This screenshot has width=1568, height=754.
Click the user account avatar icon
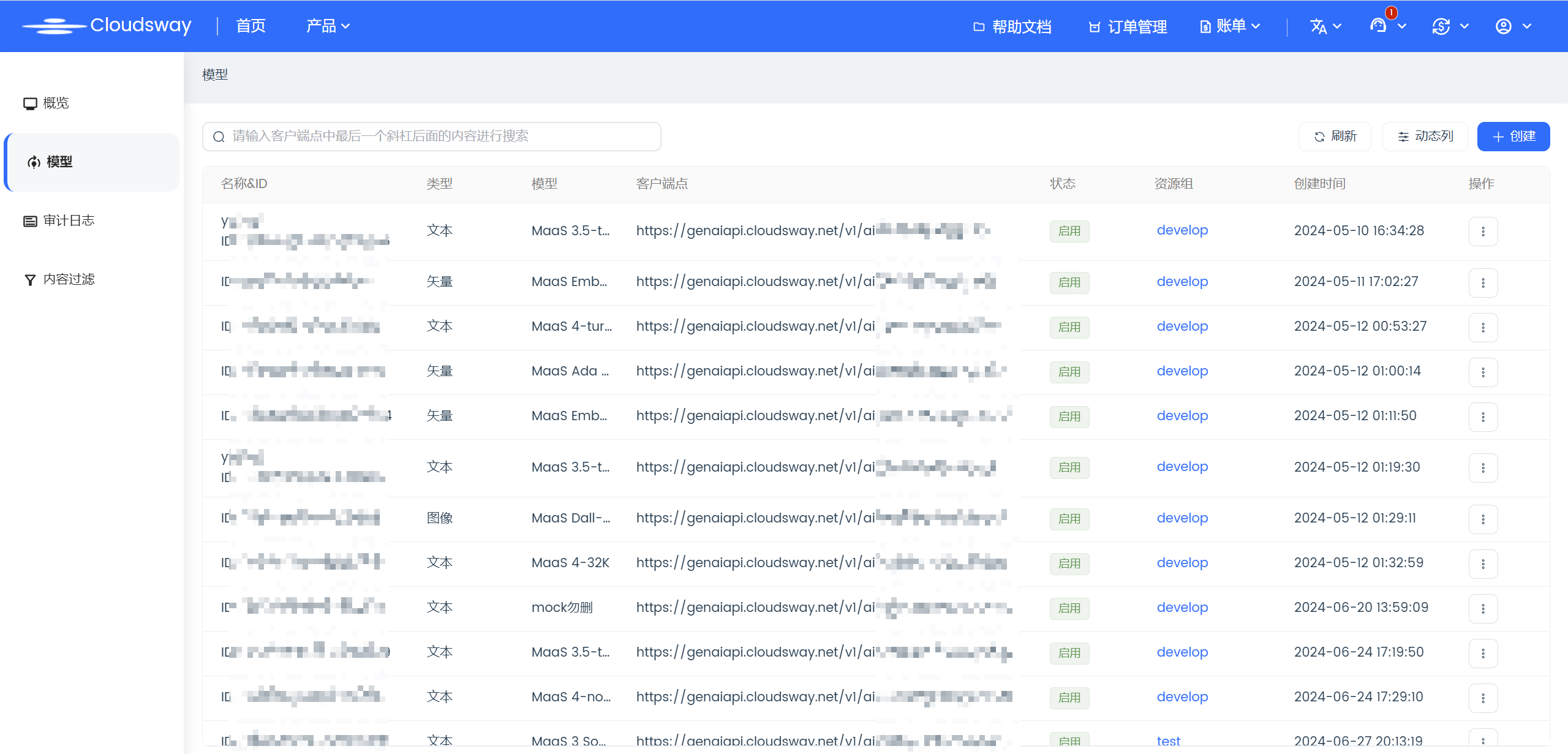click(1504, 26)
